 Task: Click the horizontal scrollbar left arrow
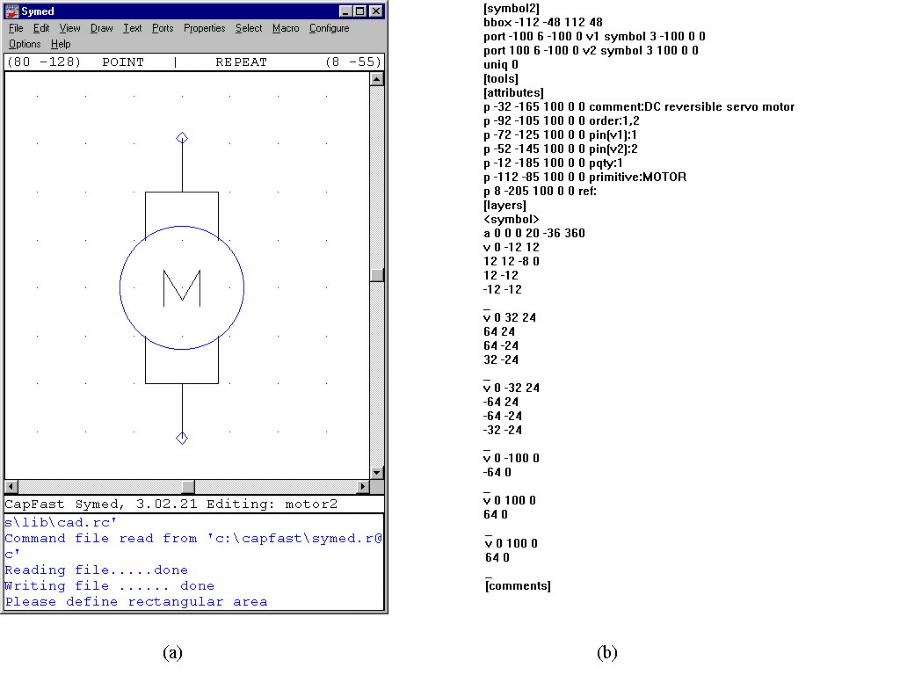click(x=11, y=486)
